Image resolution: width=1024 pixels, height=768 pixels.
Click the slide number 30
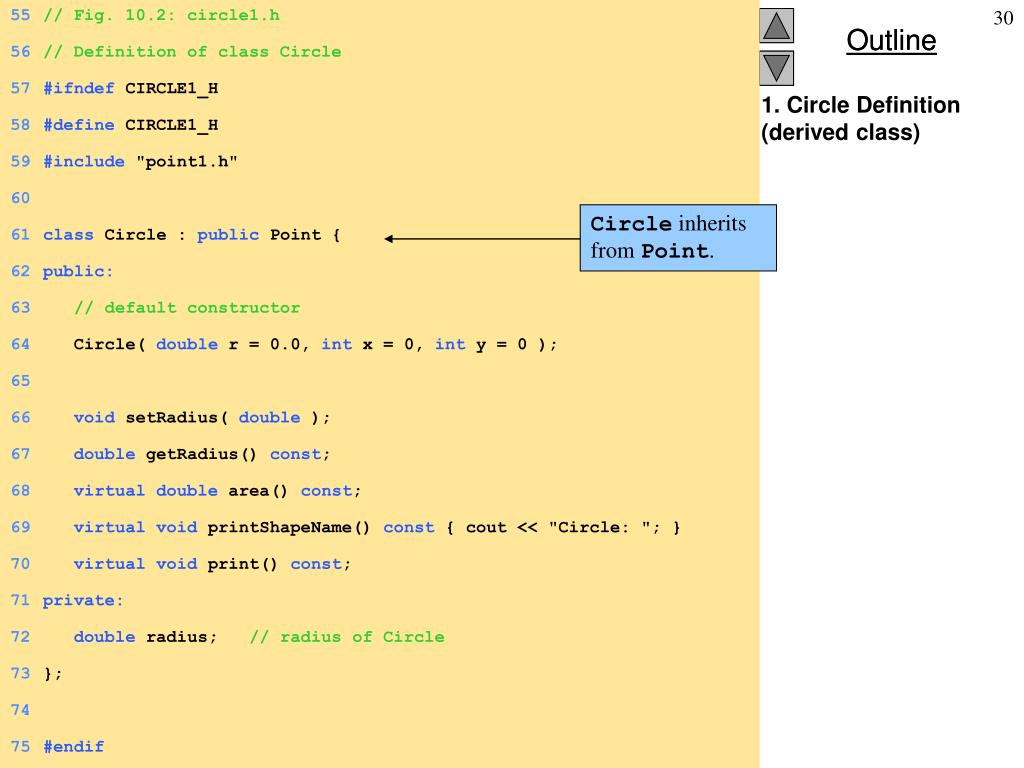click(1003, 18)
